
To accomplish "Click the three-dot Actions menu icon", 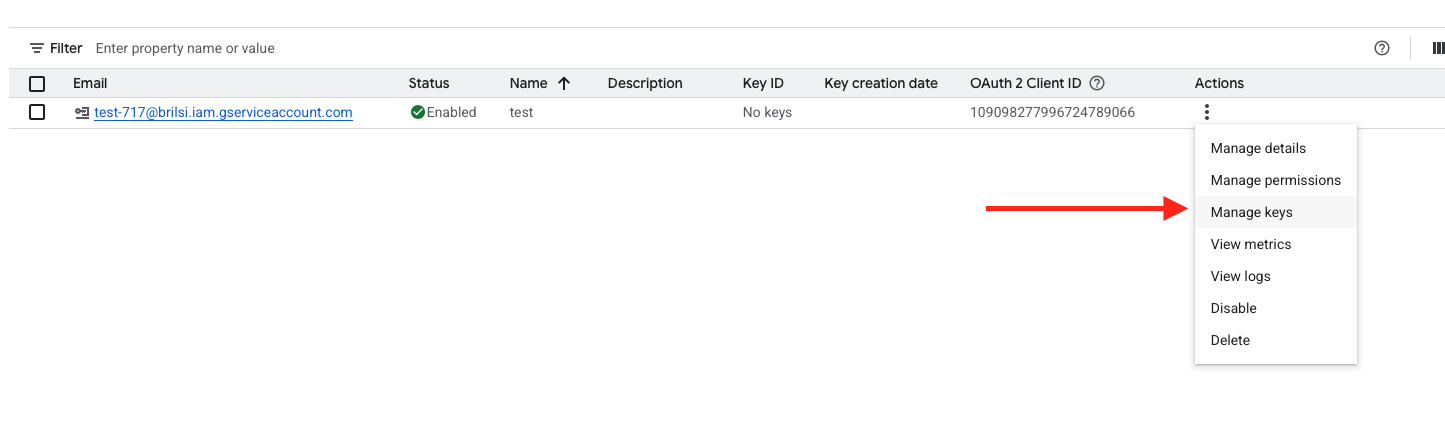I will tap(1208, 112).
